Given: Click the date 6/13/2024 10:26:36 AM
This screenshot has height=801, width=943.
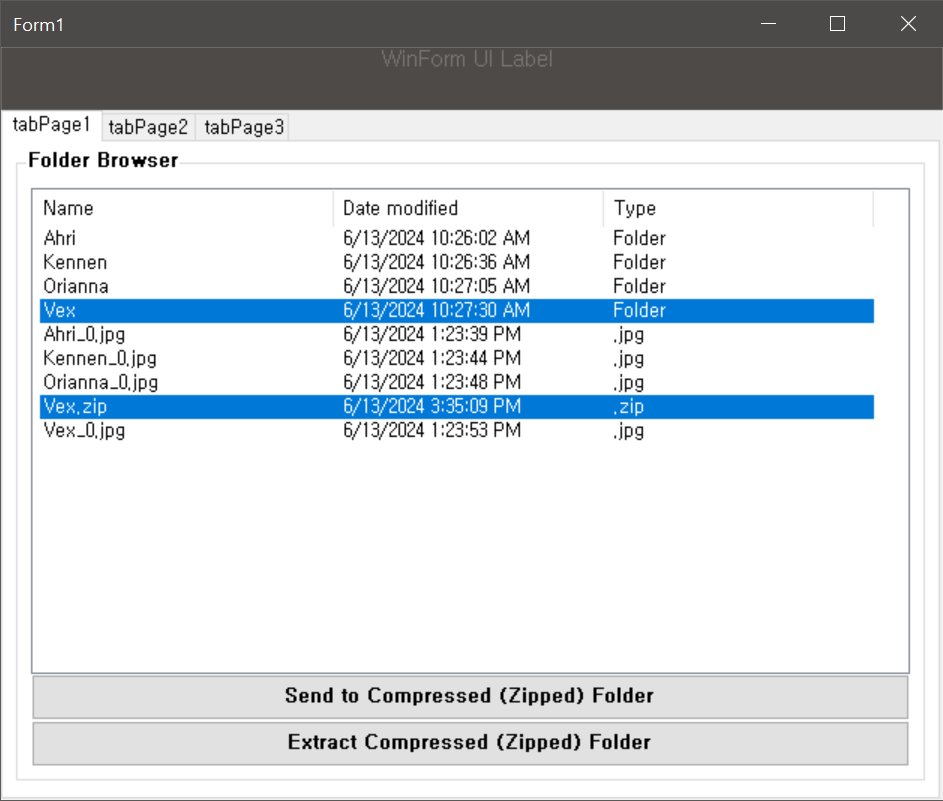Looking at the screenshot, I should [x=437, y=262].
